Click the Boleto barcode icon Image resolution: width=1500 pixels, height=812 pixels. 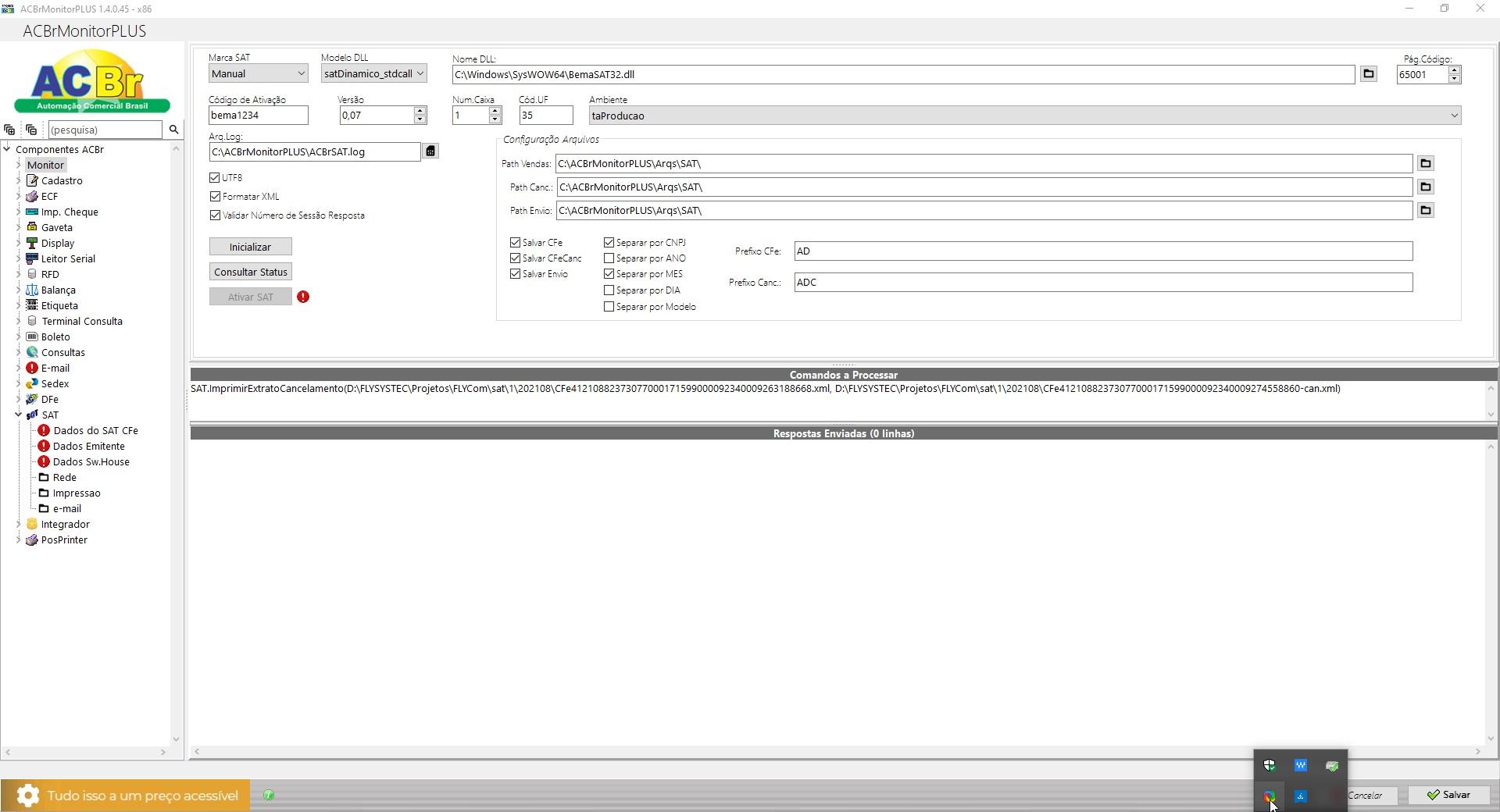[x=32, y=337]
